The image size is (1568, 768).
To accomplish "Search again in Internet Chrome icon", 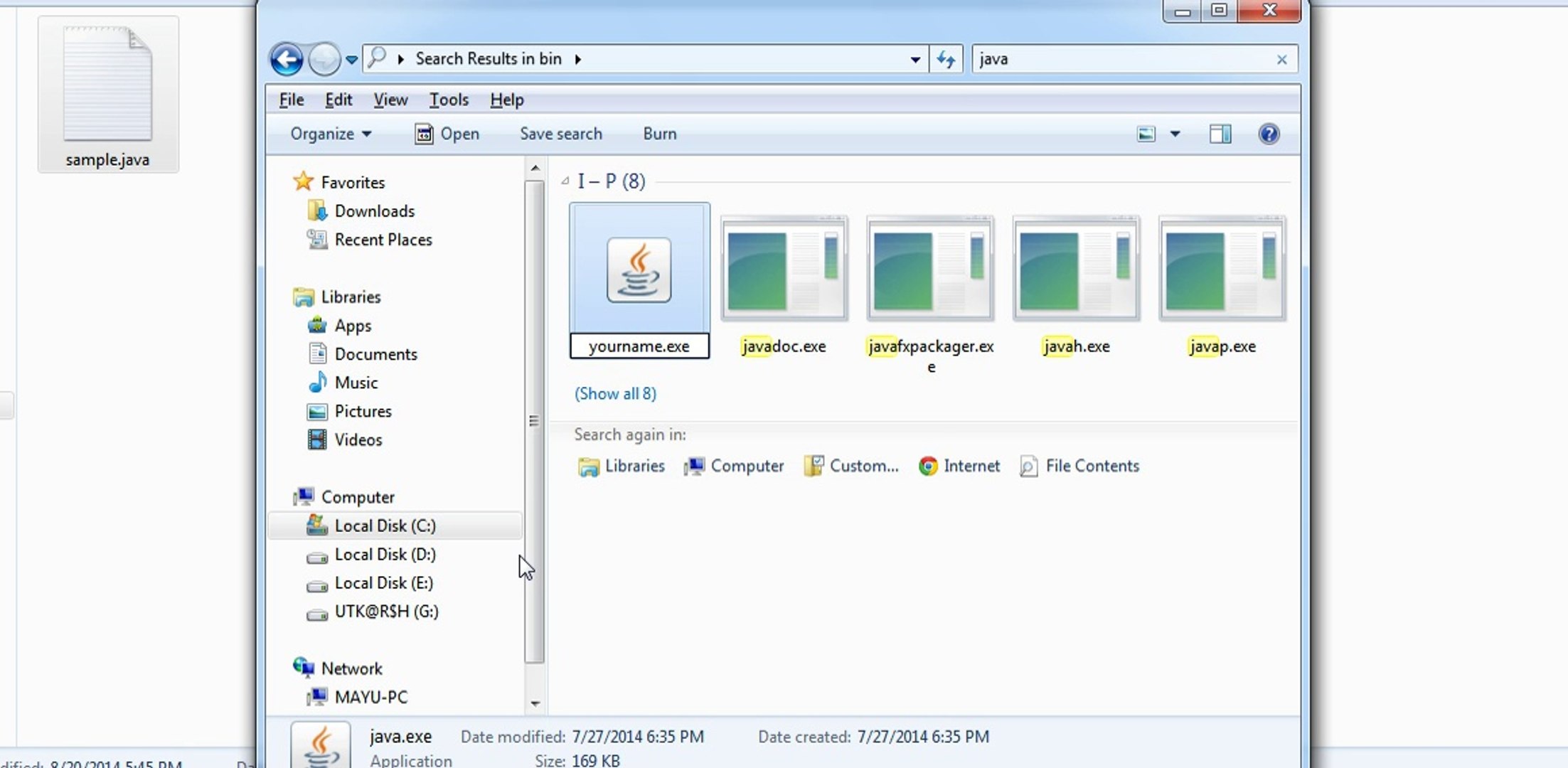I will (928, 466).
